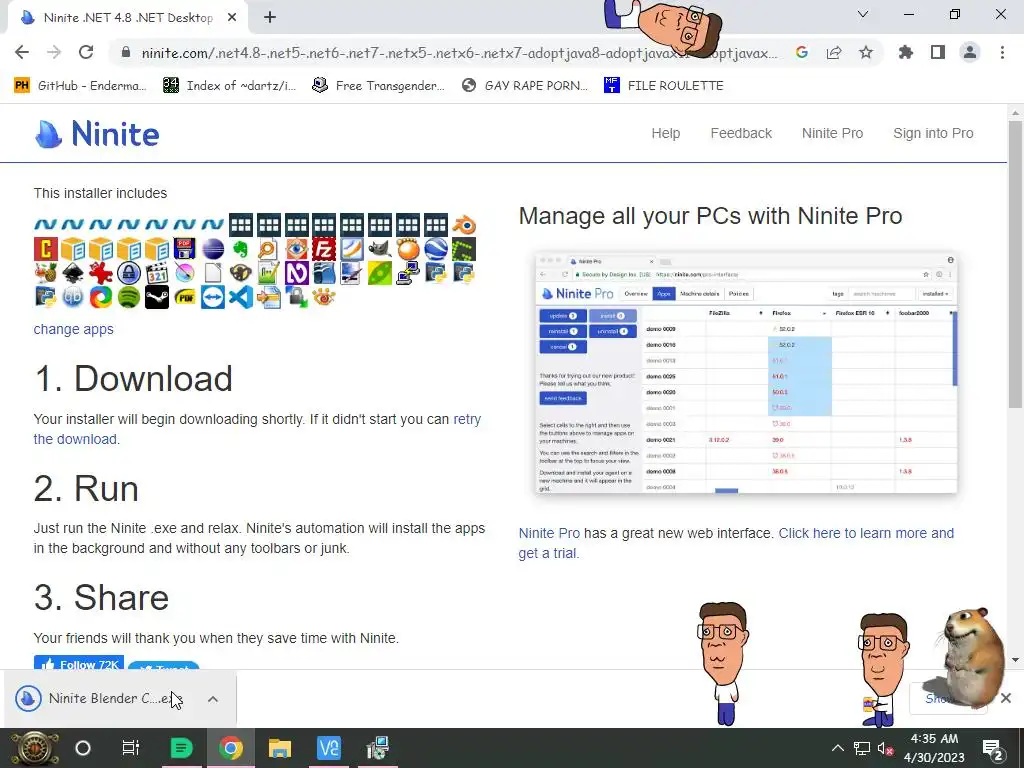Click the Ninite Pro screenshot thumbnail
This screenshot has height=768, width=1024.
746,374
